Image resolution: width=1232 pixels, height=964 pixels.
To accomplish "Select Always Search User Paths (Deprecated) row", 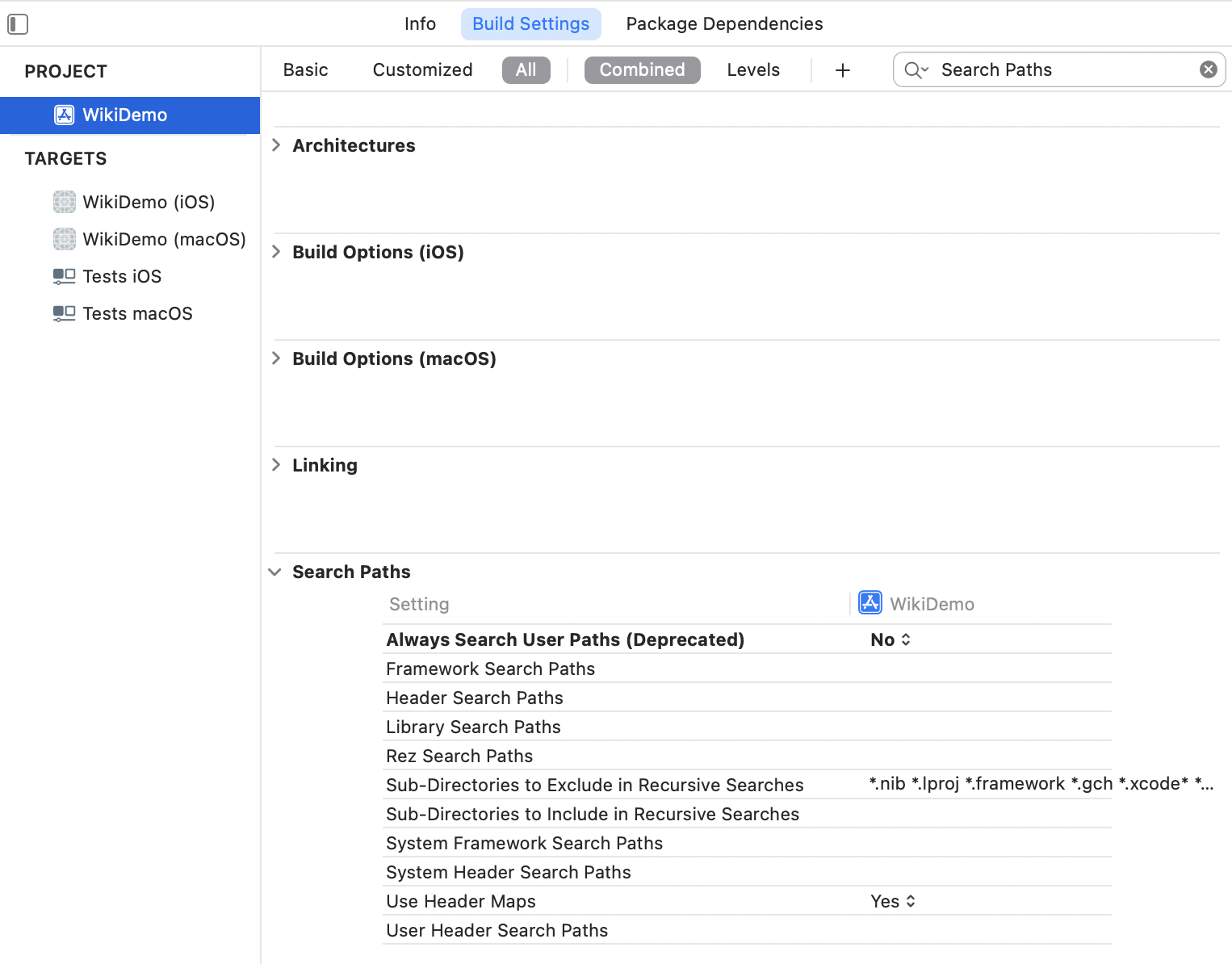I will pos(747,639).
